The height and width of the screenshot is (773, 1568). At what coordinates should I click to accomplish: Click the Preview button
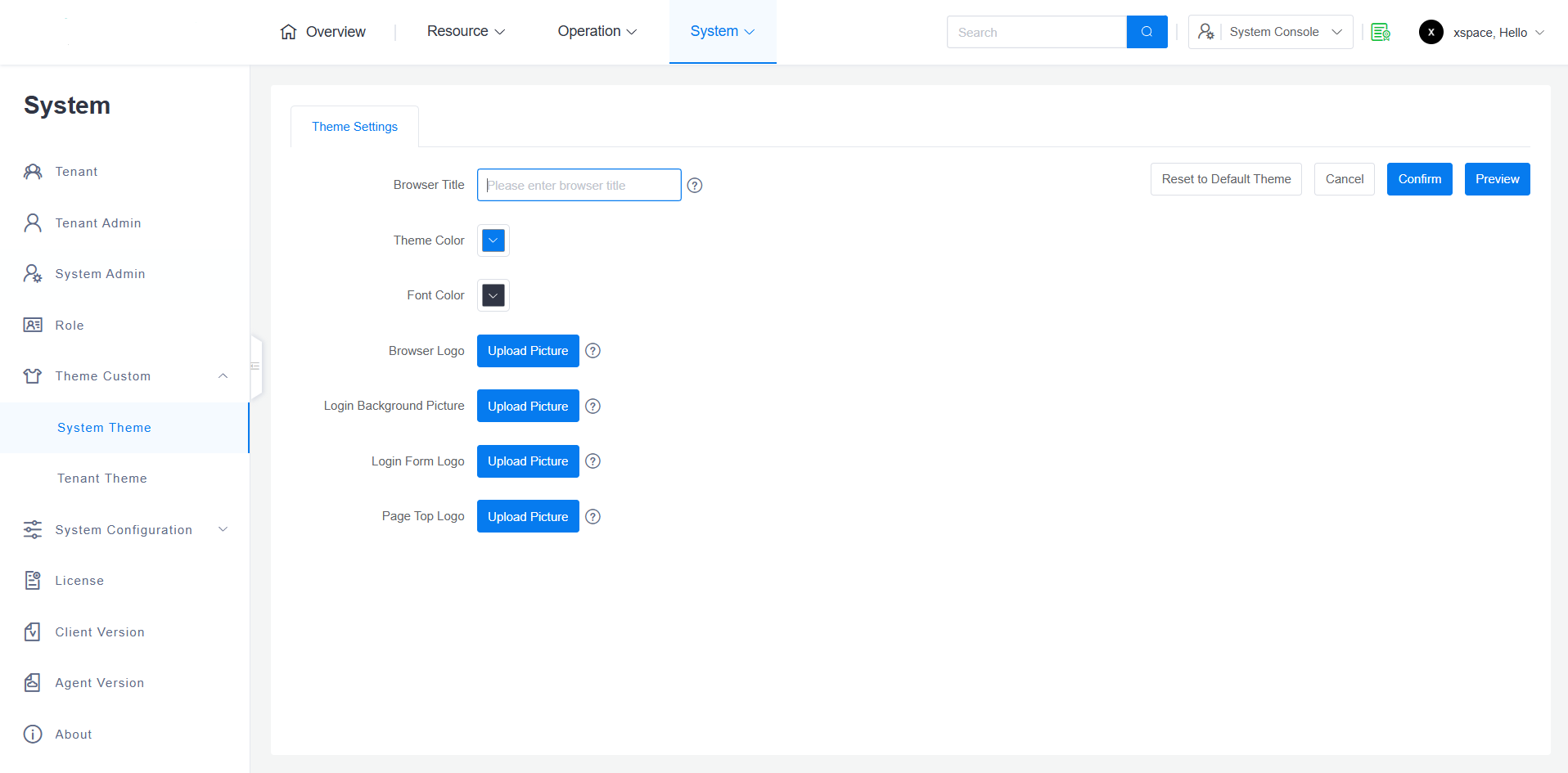coord(1497,179)
